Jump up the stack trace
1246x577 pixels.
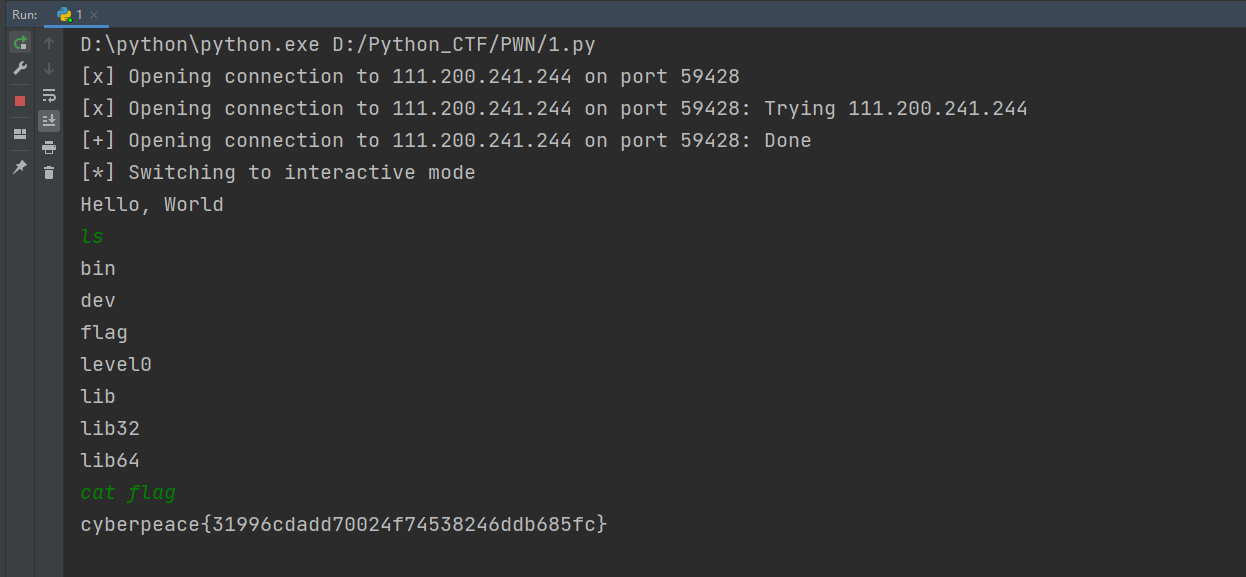coord(48,42)
